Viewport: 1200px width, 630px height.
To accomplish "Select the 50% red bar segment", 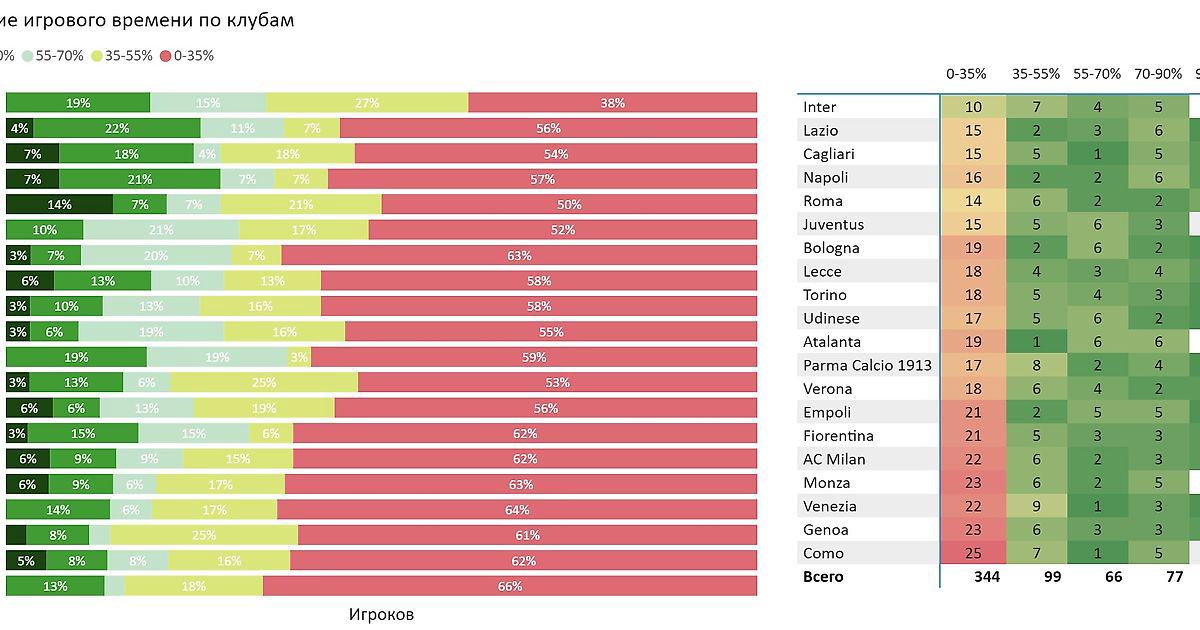I will 569,204.
